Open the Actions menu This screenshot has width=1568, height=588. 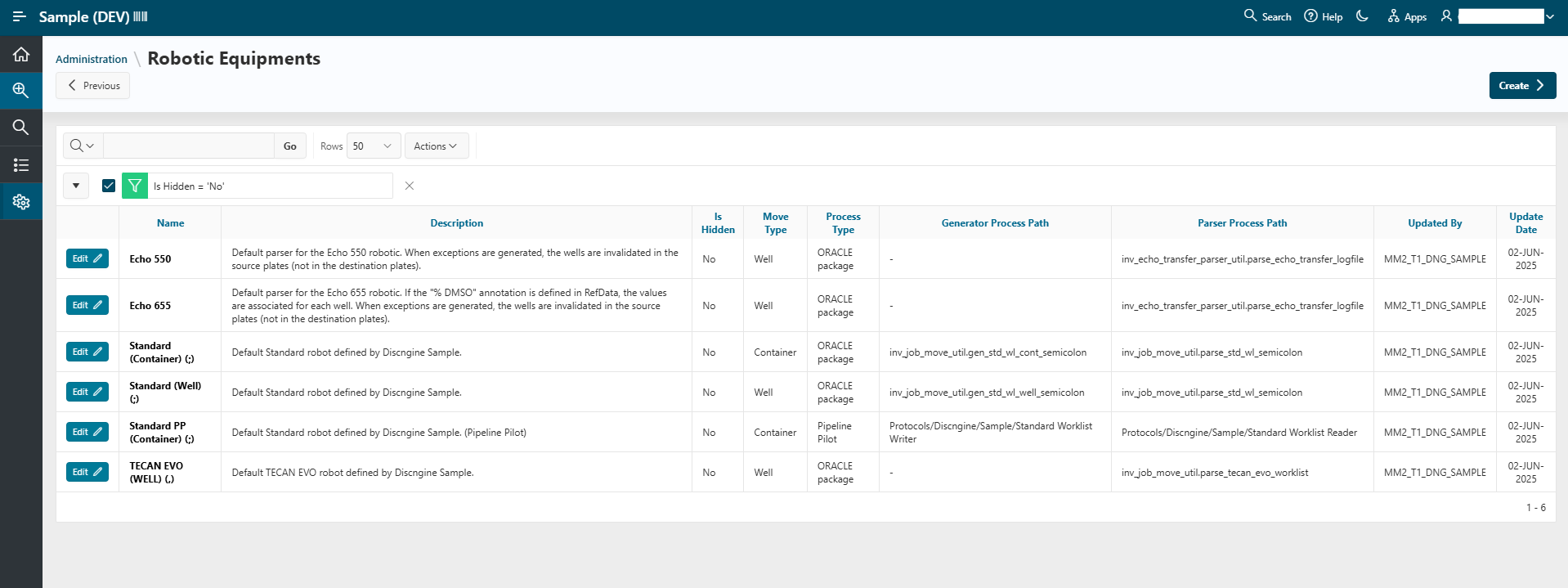[437, 146]
